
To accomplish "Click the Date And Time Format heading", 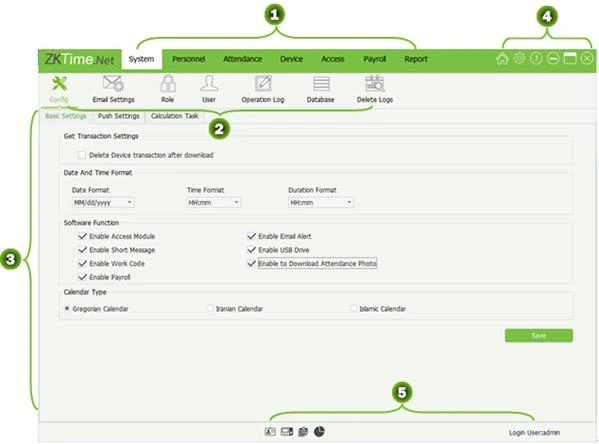I will pos(98,173).
